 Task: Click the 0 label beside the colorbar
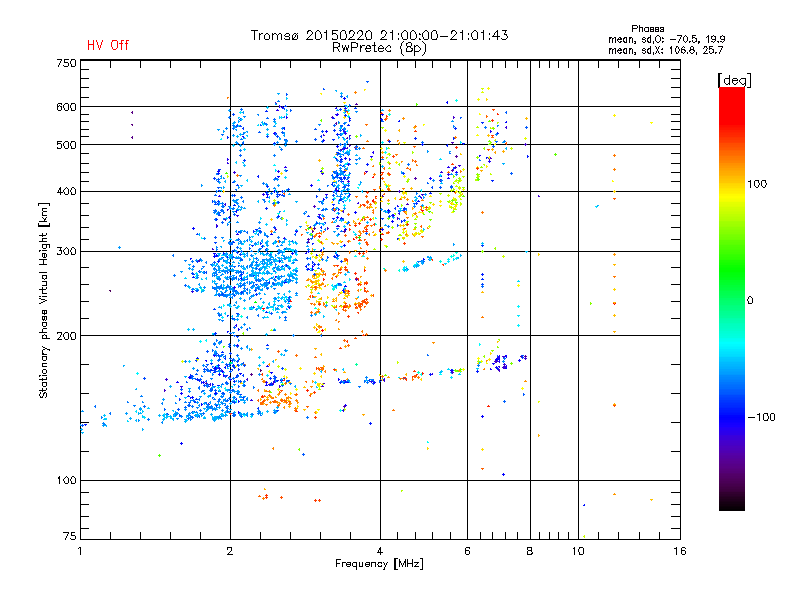click(760, 300)
